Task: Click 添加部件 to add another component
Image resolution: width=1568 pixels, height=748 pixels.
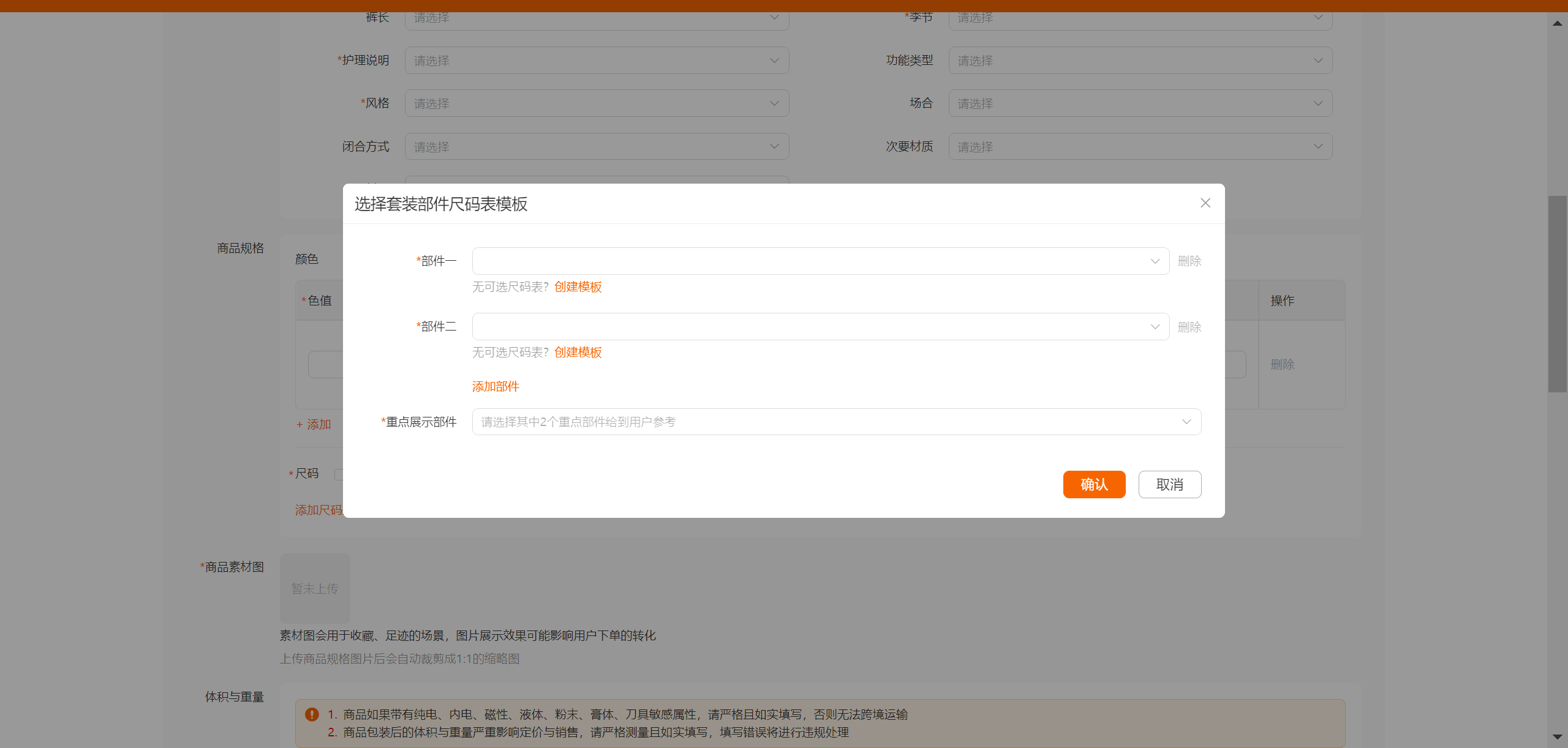Action: [495, 386]
